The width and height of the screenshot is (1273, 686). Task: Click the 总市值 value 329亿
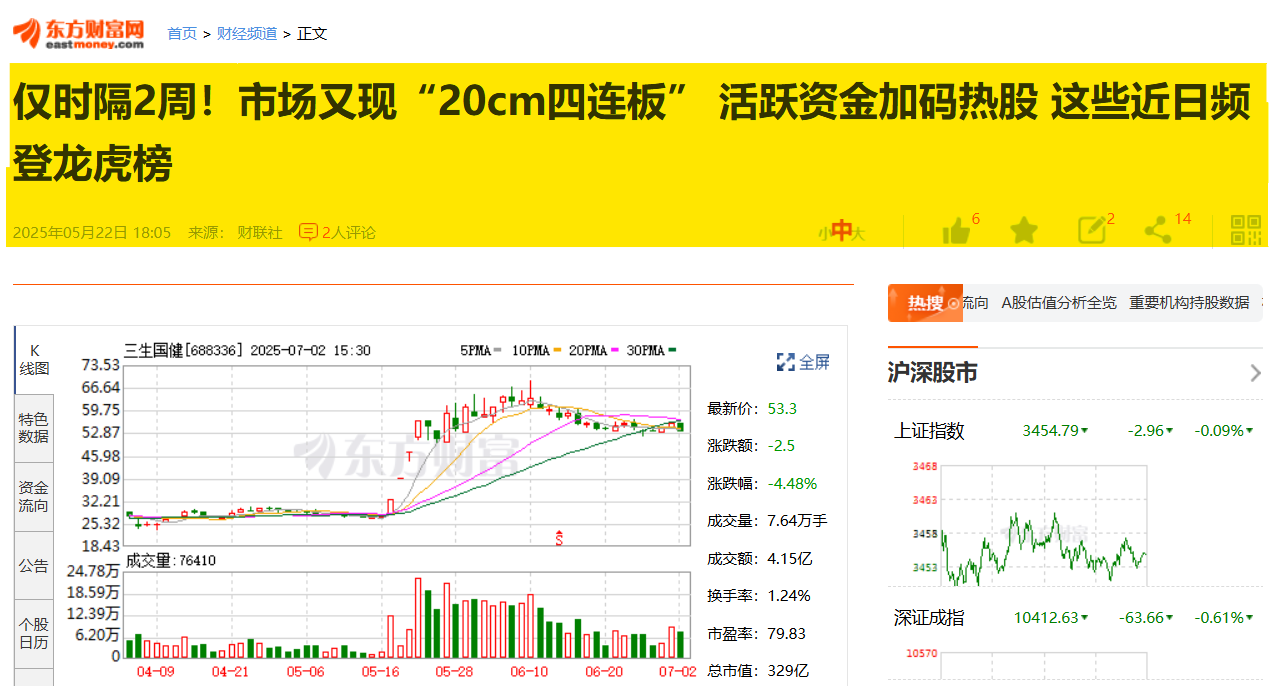[x=788, y=671]
